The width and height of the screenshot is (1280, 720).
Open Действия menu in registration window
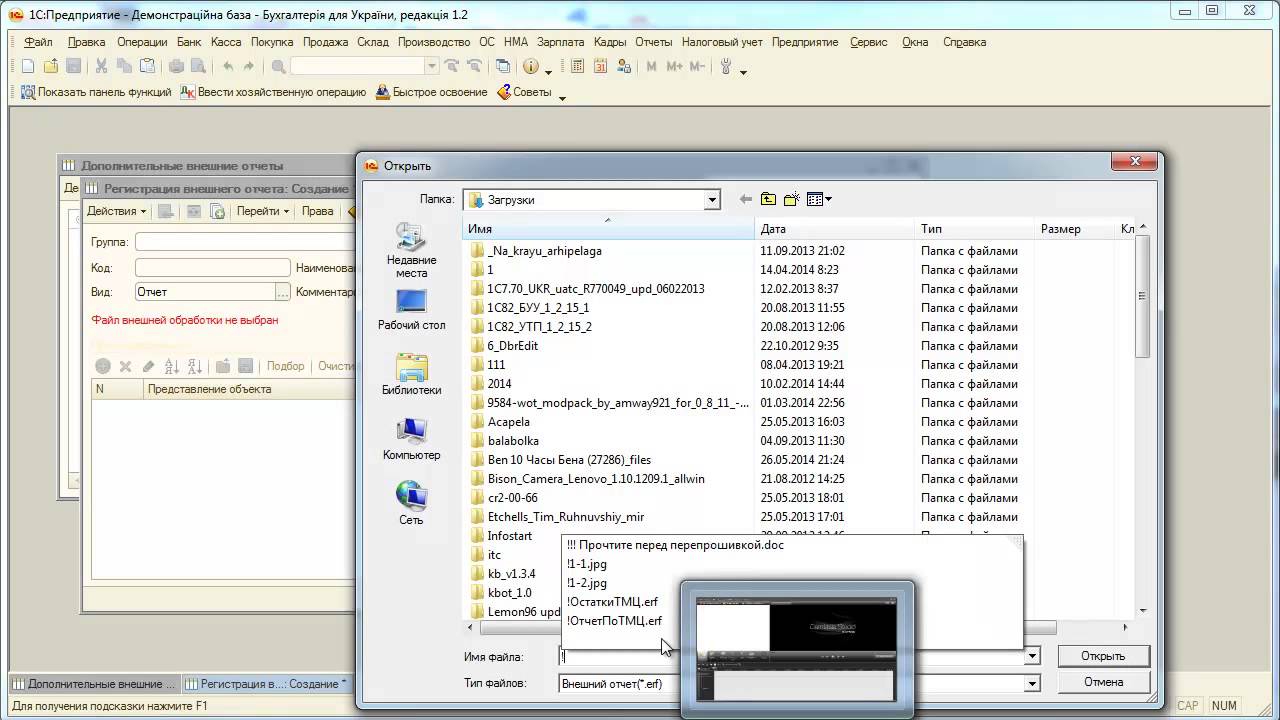point(116,211)
